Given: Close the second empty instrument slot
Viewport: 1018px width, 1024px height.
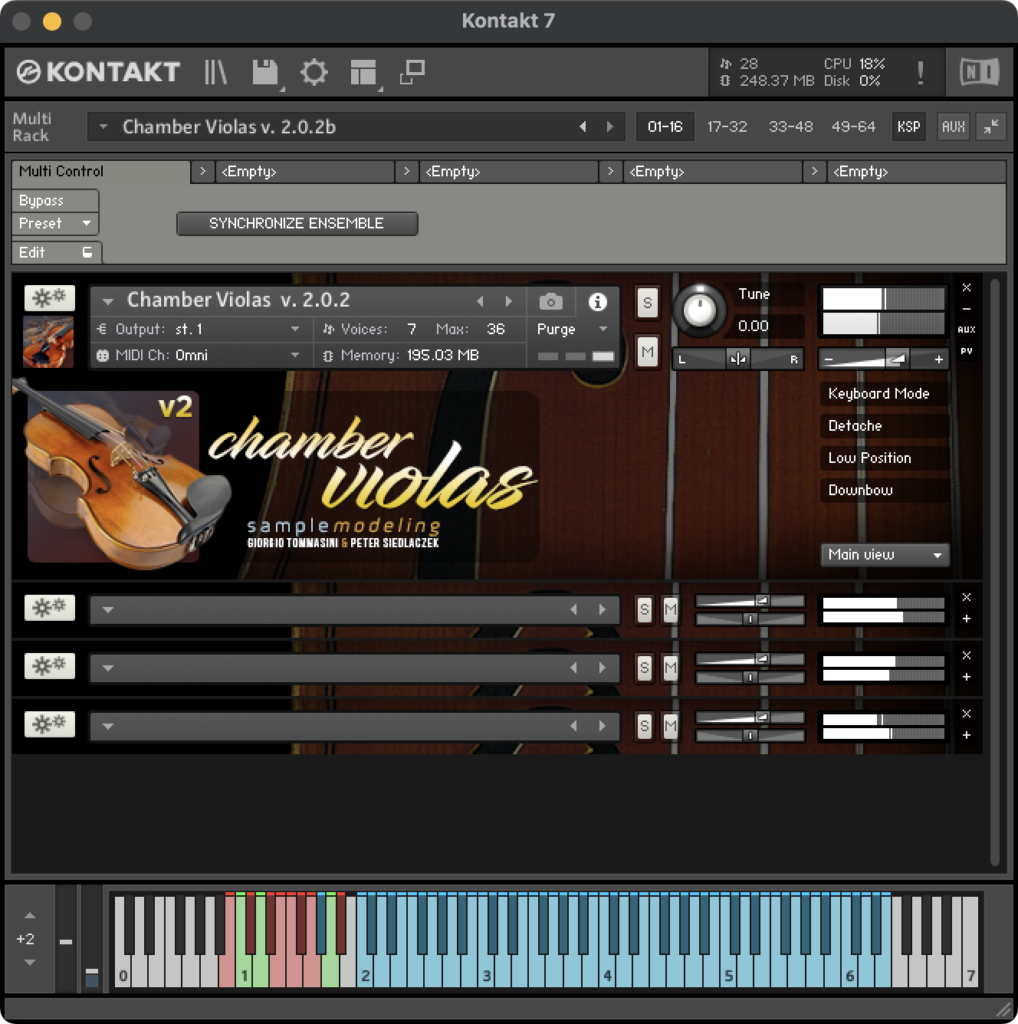Looking at the screenshot, I should tap(966, 598).
